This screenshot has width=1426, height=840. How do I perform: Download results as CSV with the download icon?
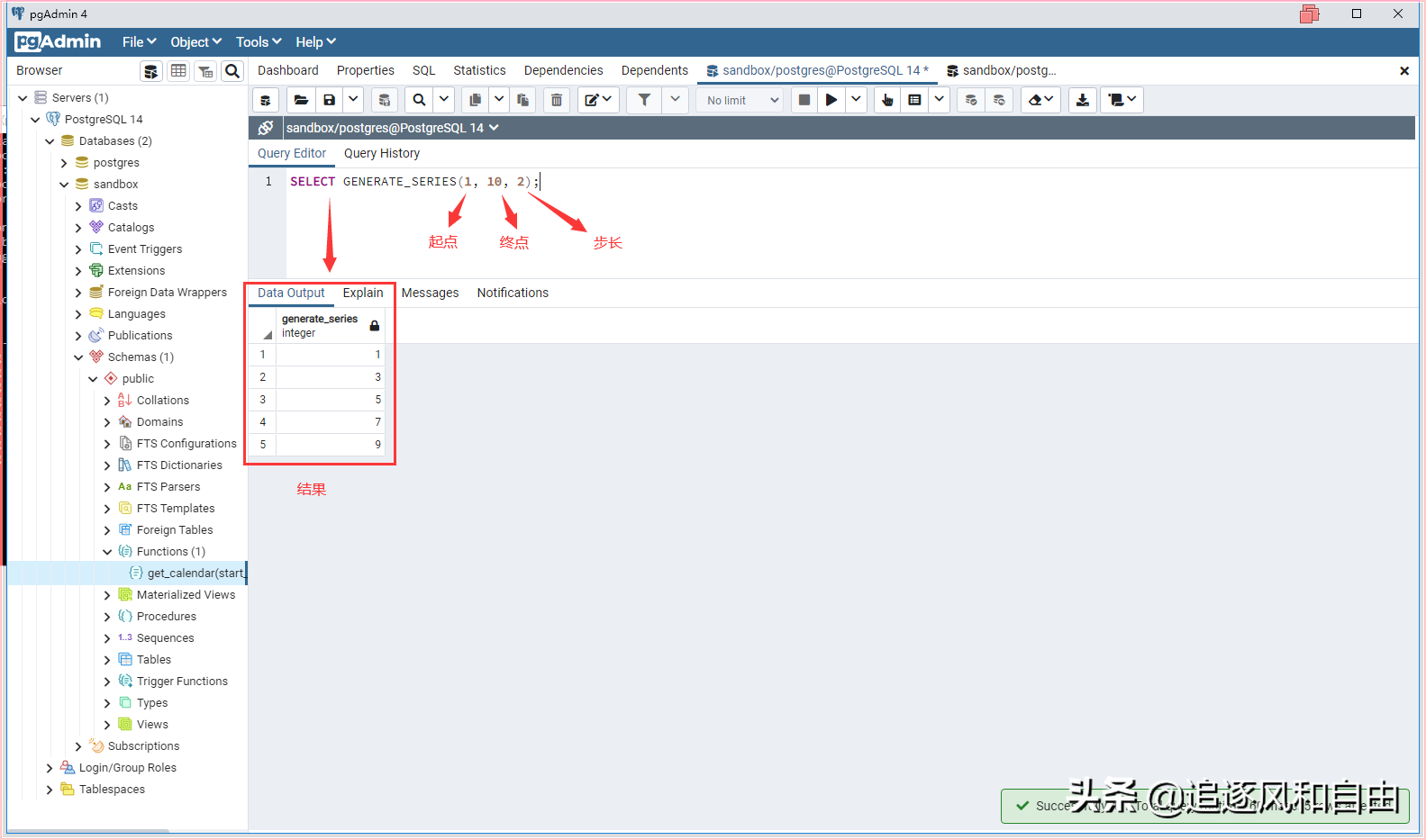1083,100
